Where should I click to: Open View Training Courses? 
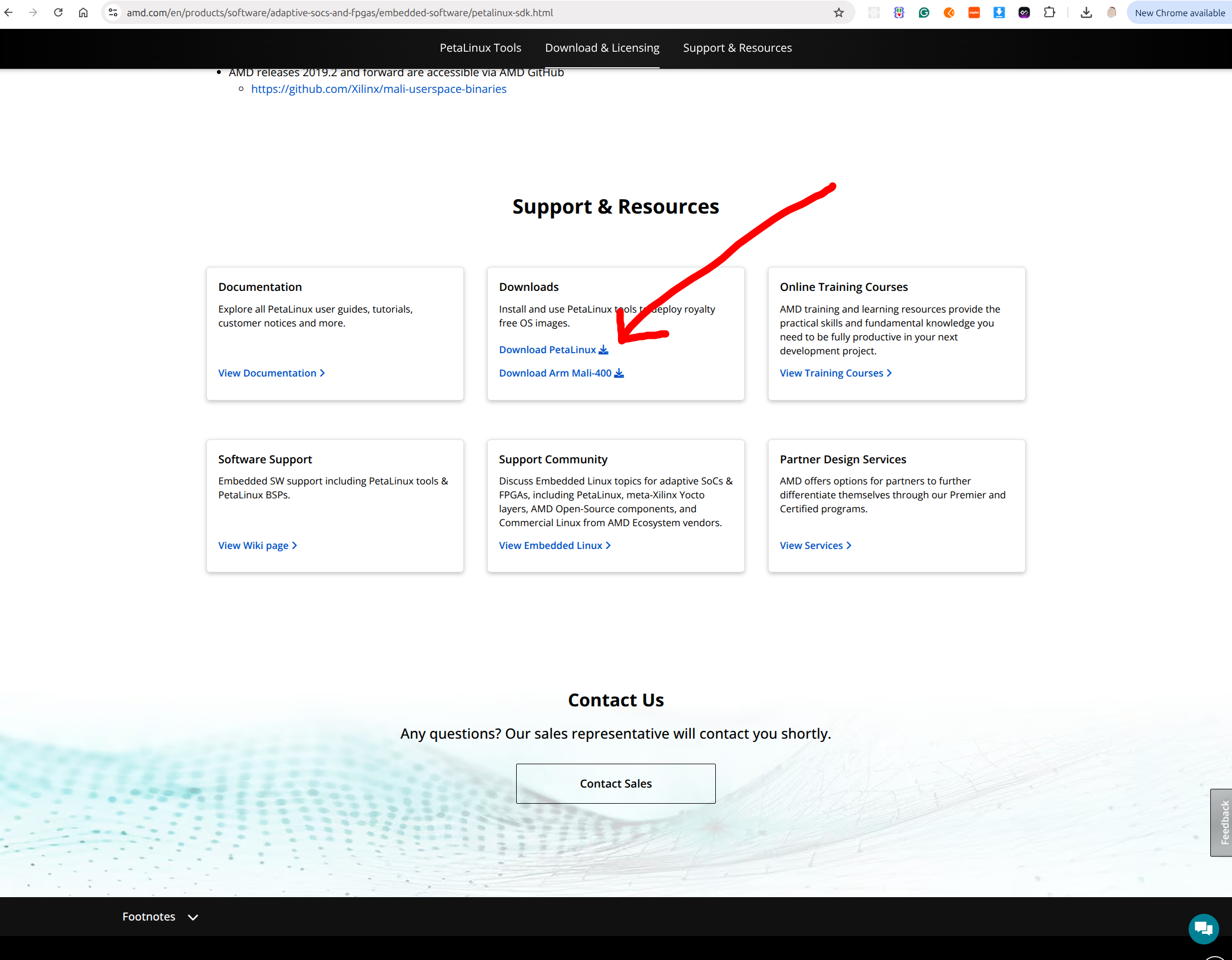[x=835, y=373]
